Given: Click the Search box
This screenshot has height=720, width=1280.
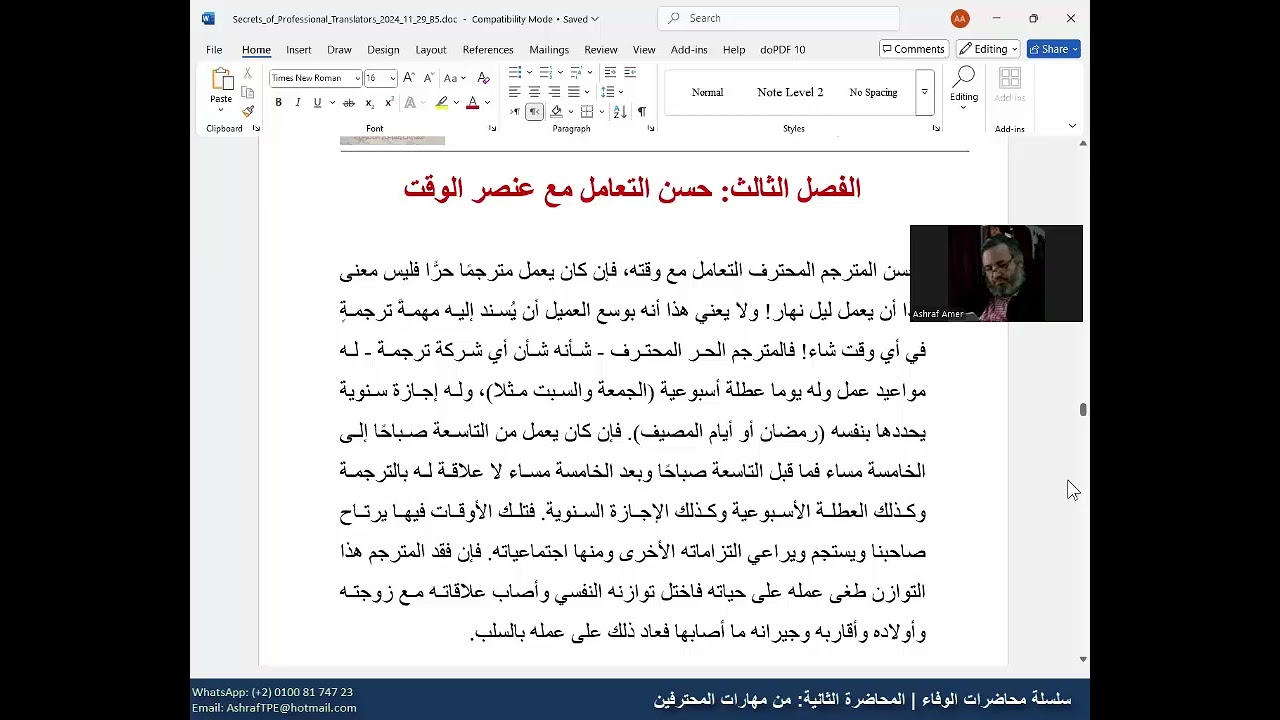Looking at the screenshot, I should (x=778, y=18).
